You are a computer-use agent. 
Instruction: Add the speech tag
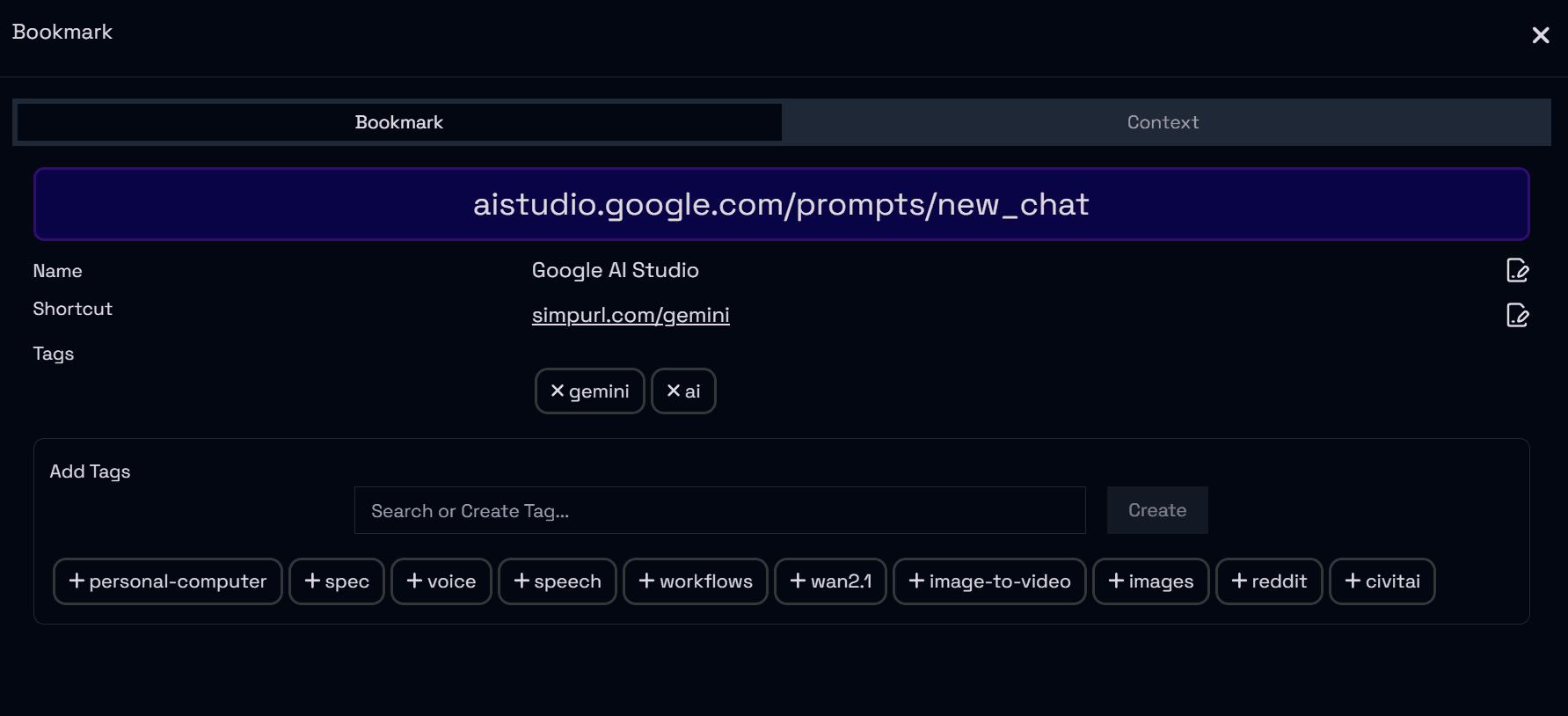tap(558, 581)
